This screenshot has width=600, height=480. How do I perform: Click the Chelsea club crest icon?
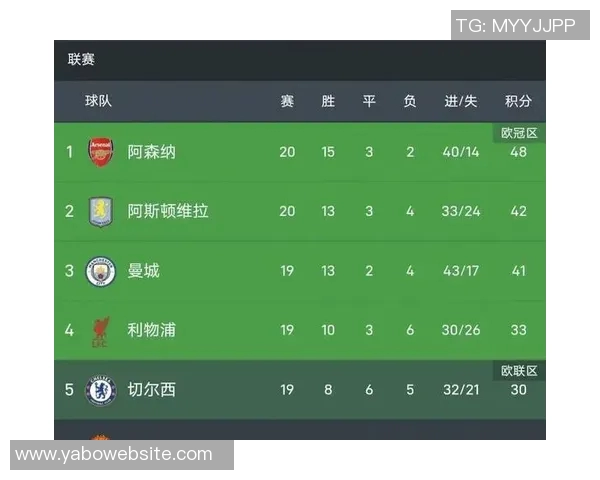[101, 389]
